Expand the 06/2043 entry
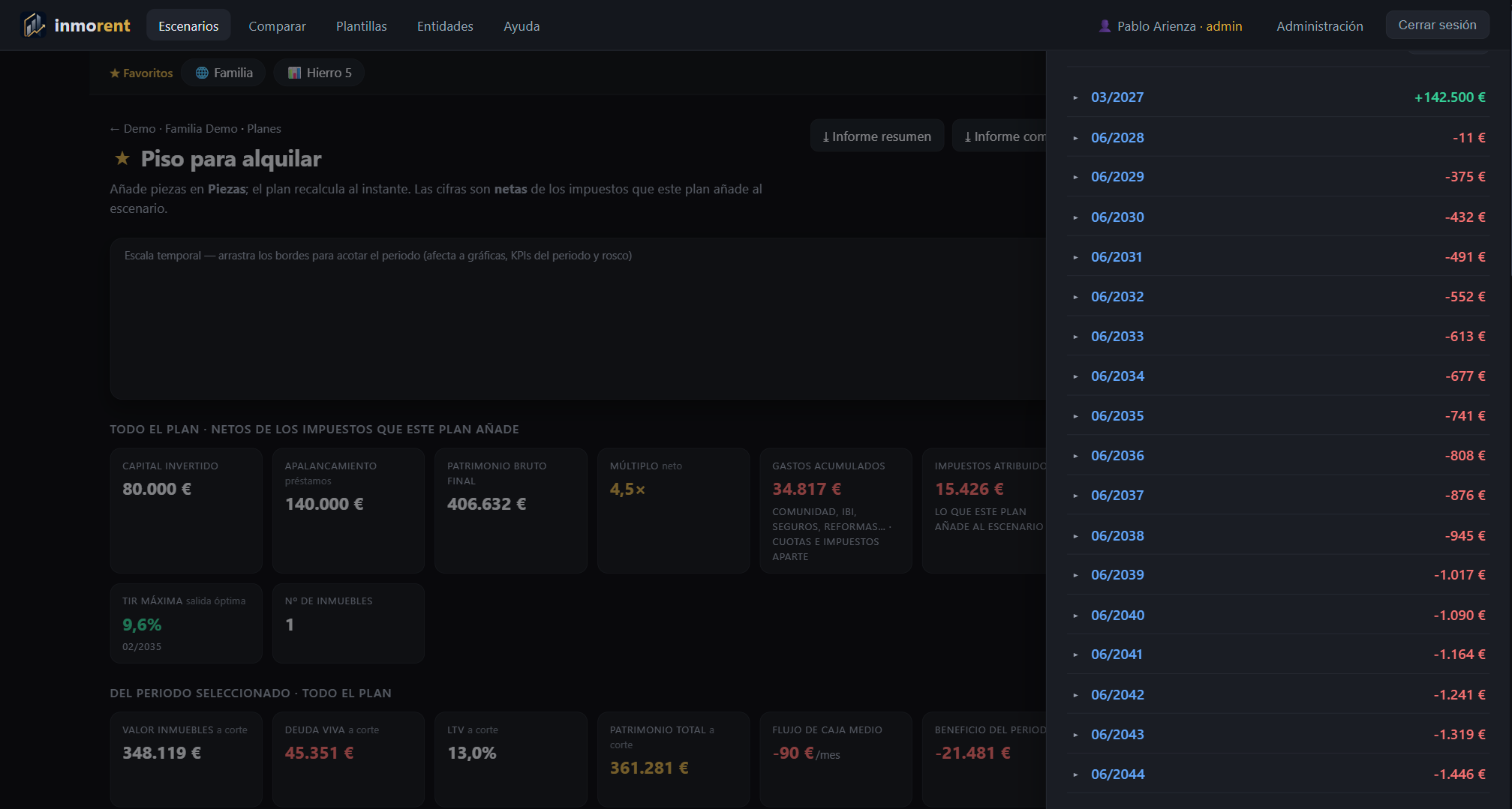Viewport: 1512px width, 809px height. 1277,734
